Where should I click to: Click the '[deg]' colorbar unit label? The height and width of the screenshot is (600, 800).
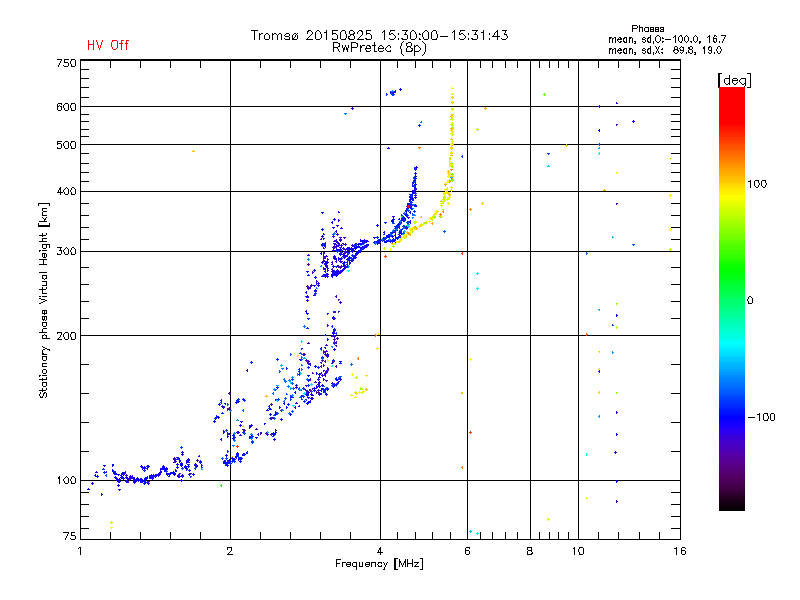pos(734,80)
